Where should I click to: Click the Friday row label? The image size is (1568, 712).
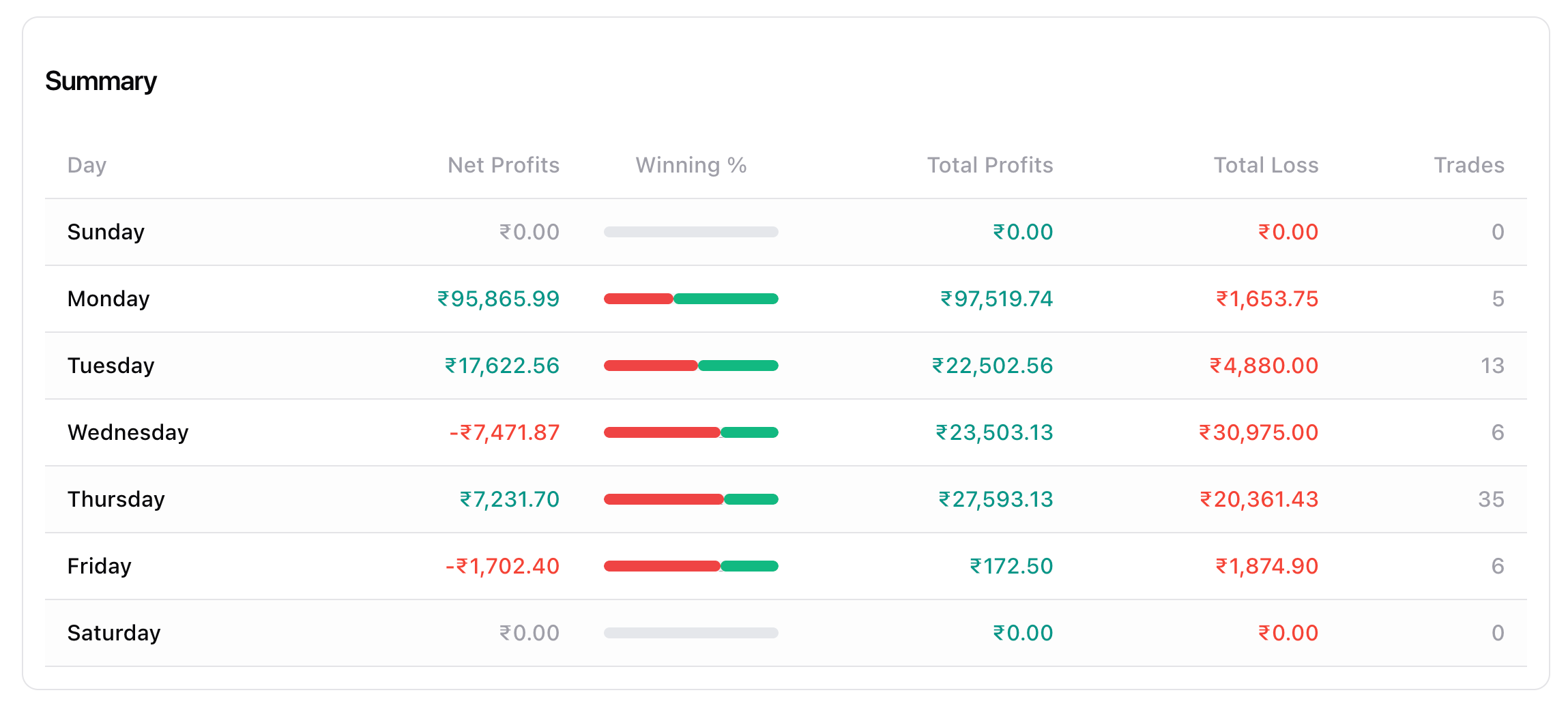click(99, 566)
